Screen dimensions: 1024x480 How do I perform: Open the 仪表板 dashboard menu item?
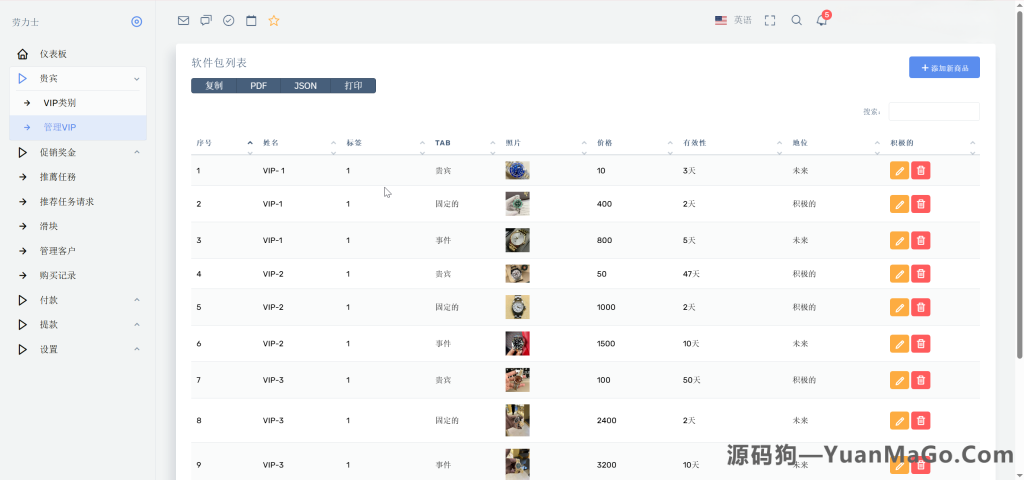tap(78, 54)
